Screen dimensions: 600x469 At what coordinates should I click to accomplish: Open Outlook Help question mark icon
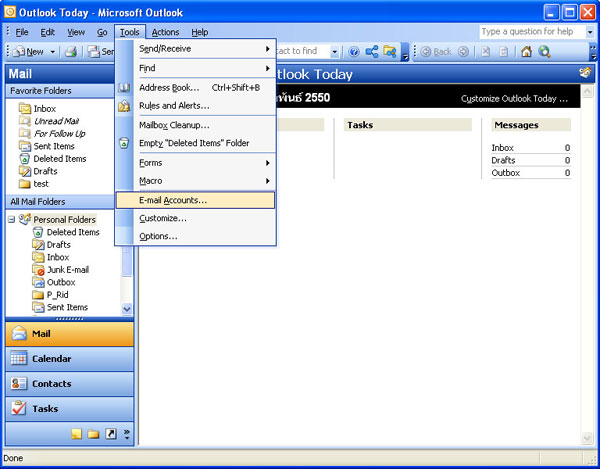[x=354, y=52]
